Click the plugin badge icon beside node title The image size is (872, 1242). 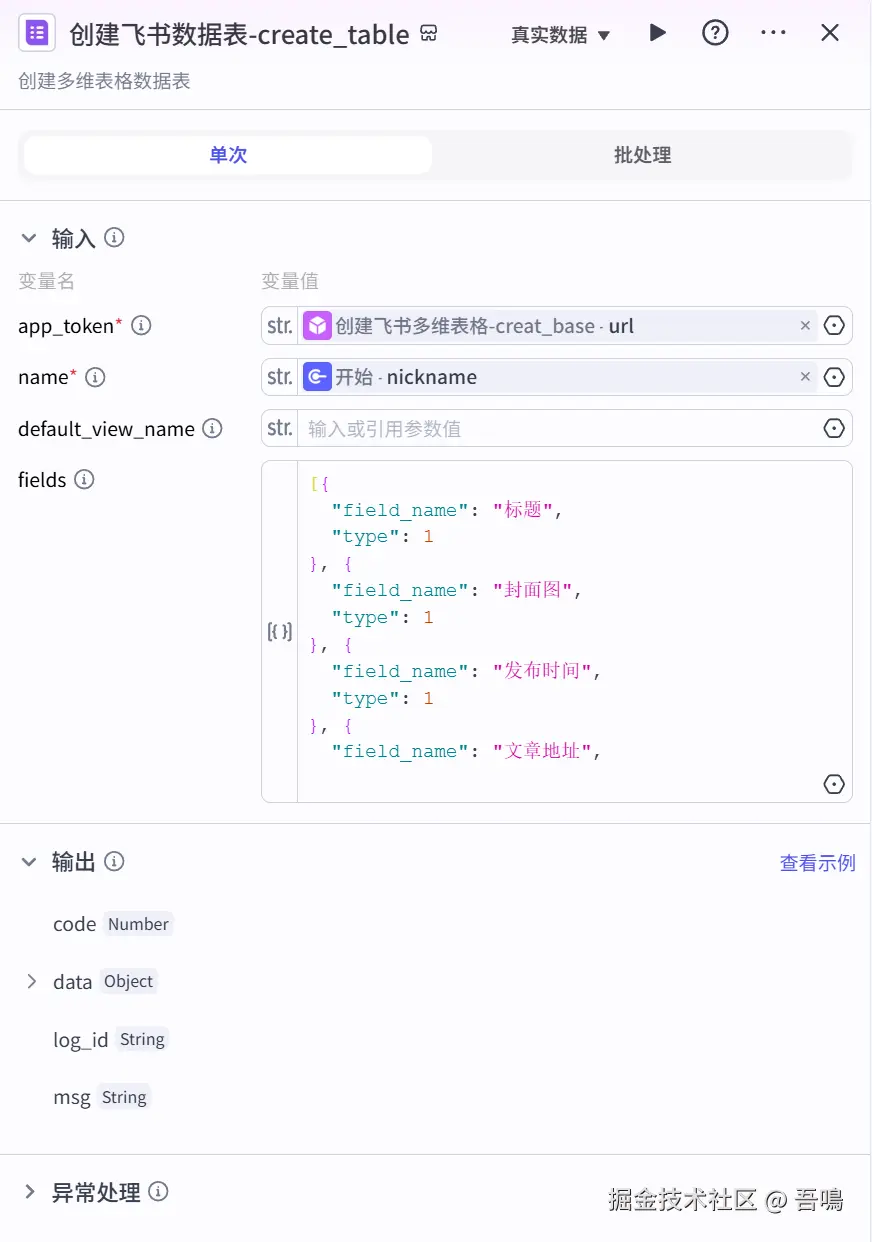429,34
